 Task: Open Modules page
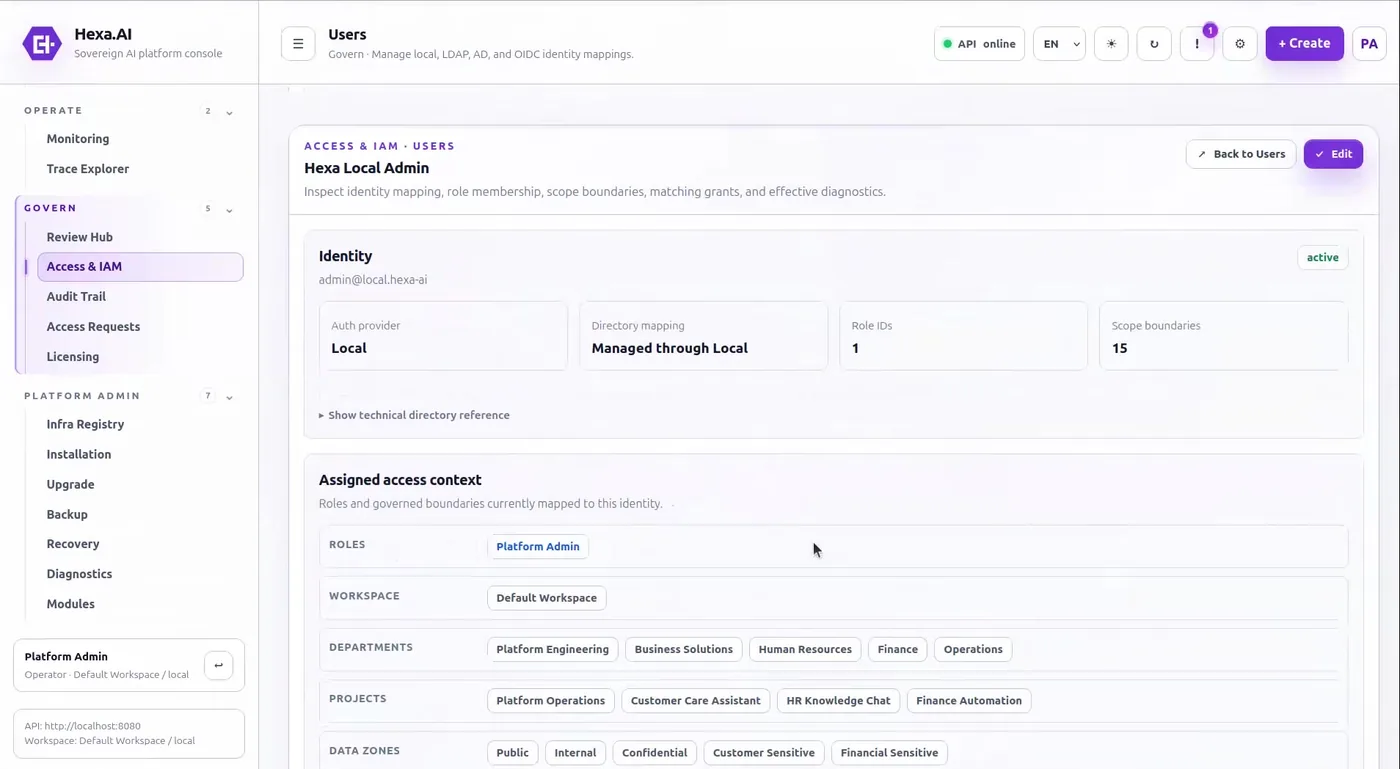(71, 604)
